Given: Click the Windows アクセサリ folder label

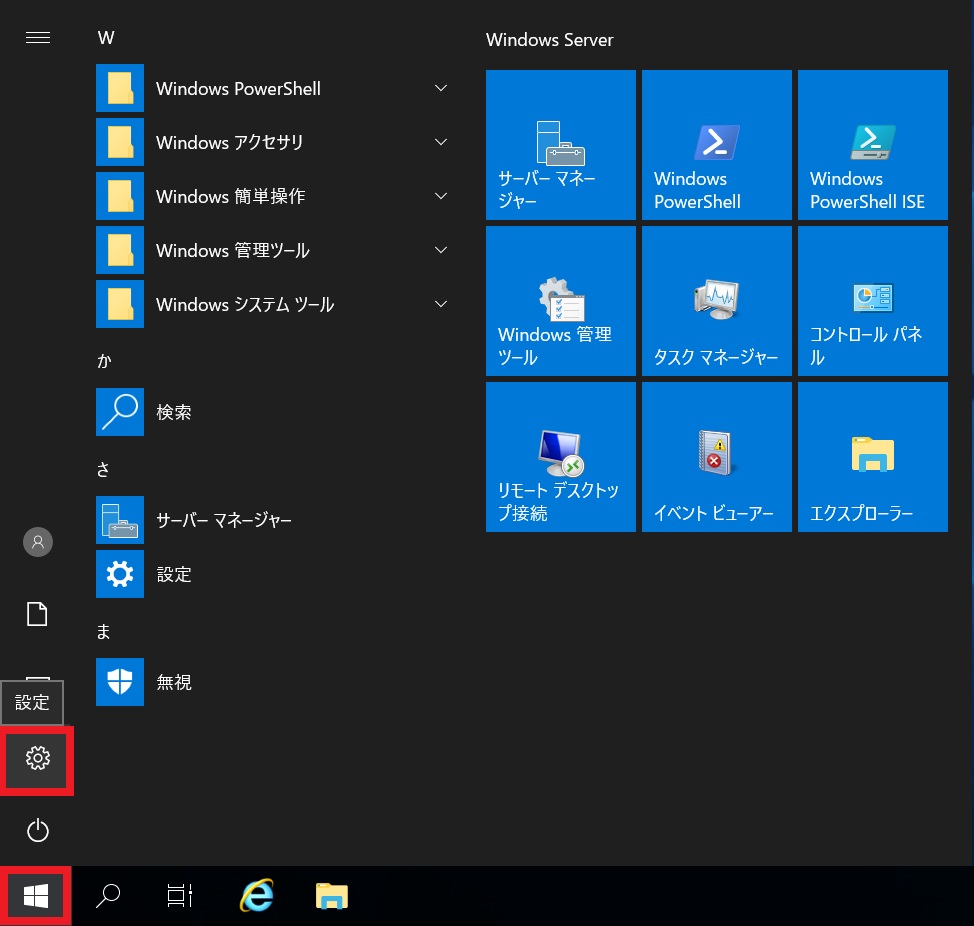Looking at the screenshot, I should (x=230, y=143).
